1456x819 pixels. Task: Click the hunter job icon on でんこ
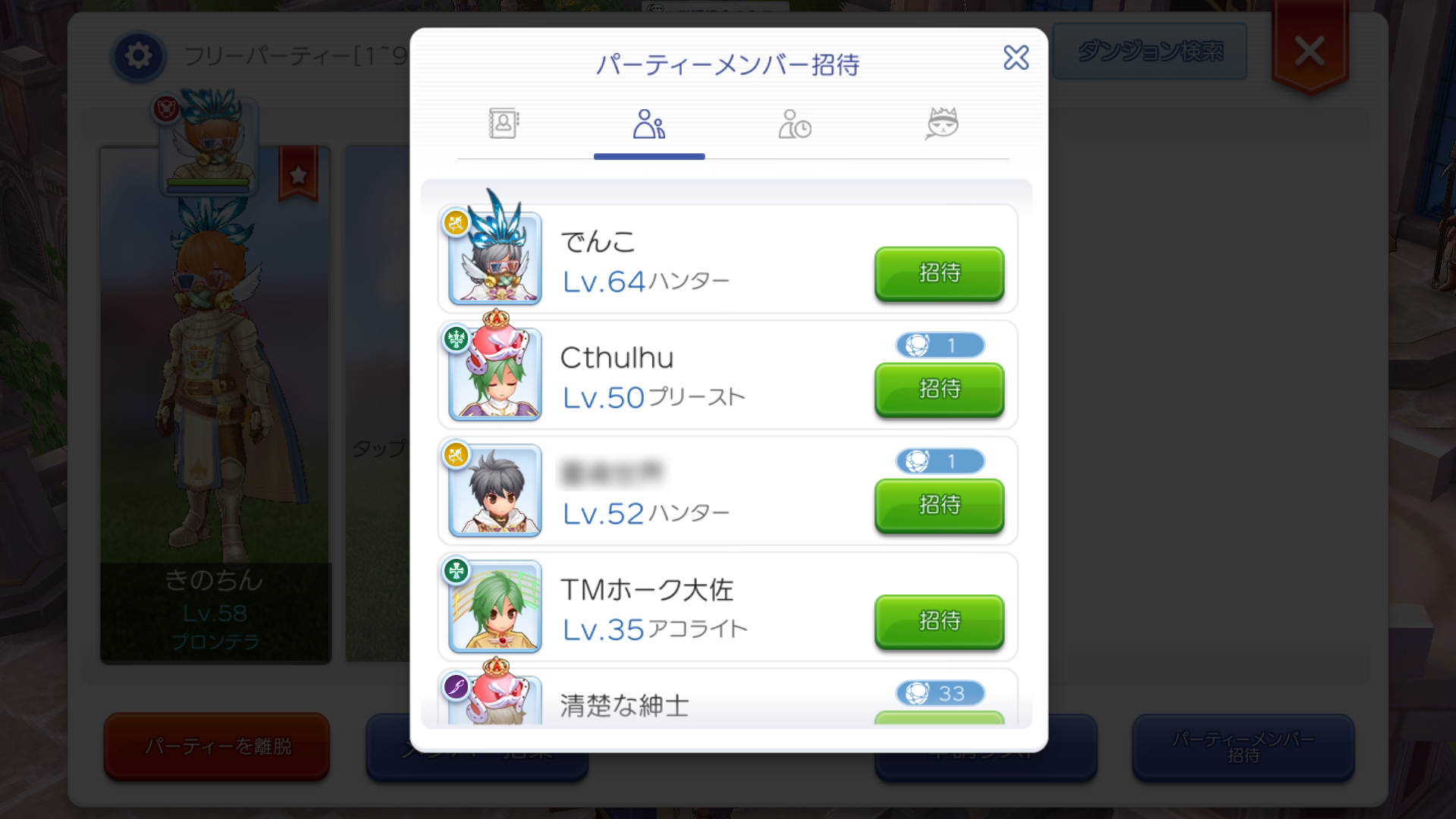coord(457,223)
